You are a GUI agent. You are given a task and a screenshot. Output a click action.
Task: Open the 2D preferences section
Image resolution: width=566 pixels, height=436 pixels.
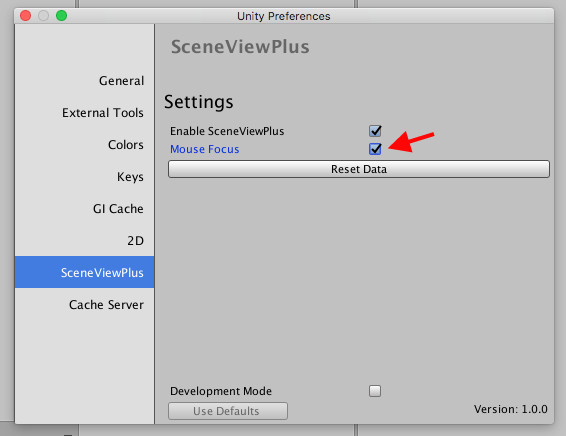click(x=84, y=241)
